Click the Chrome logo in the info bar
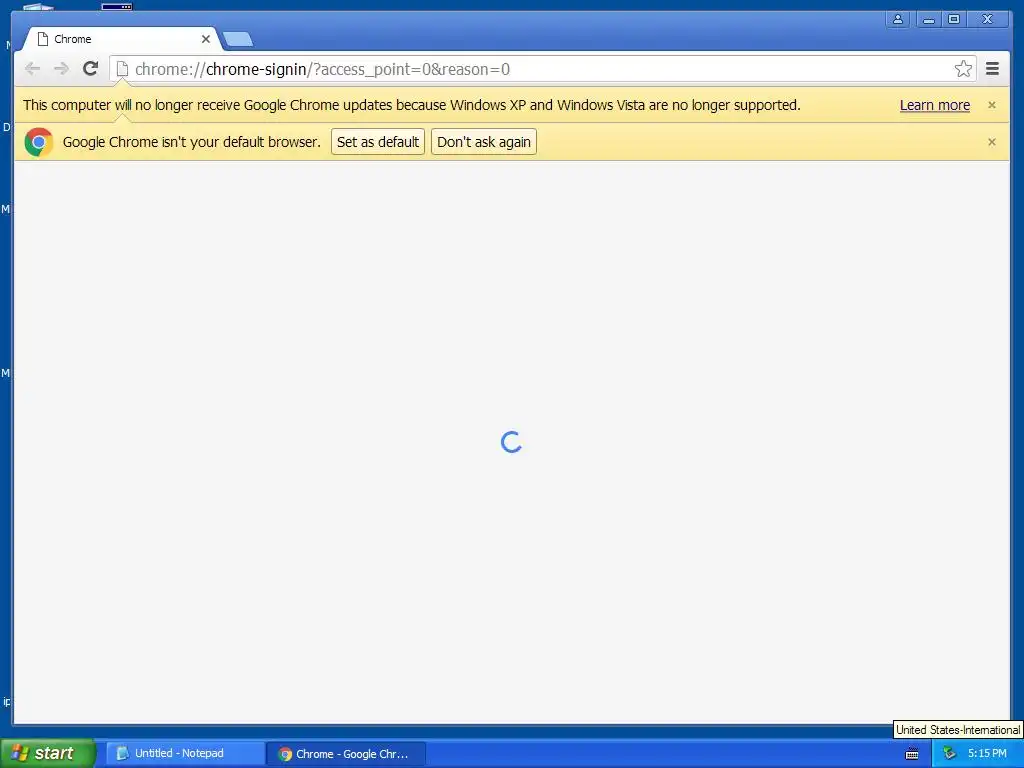The width and height of the screenshot is (1024, 768). 39,142
